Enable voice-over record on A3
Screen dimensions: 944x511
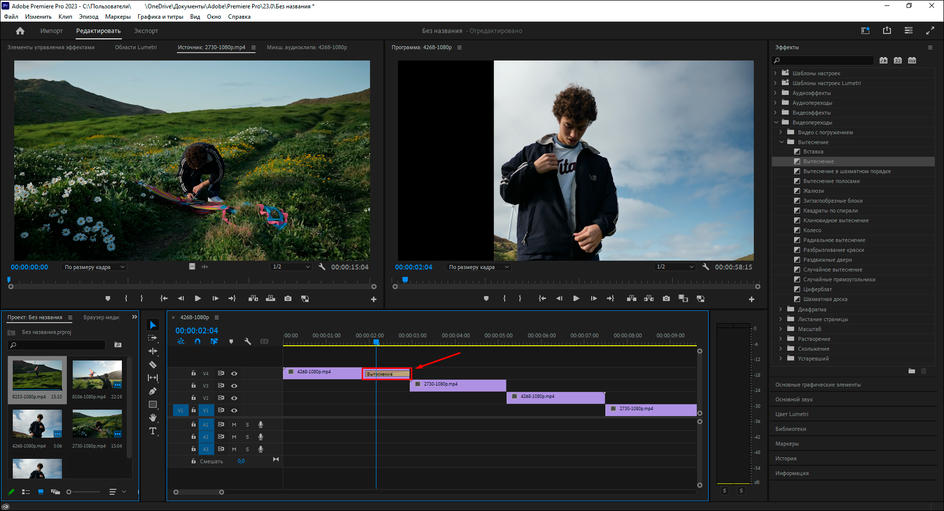[261, 449]
